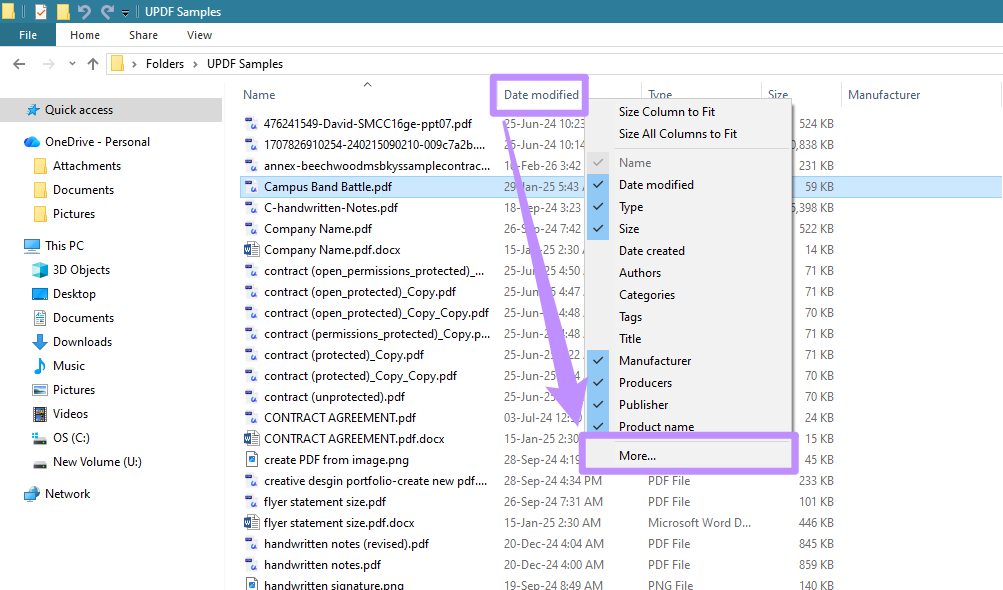Toggle Title column in context menu

pos(629,339)
